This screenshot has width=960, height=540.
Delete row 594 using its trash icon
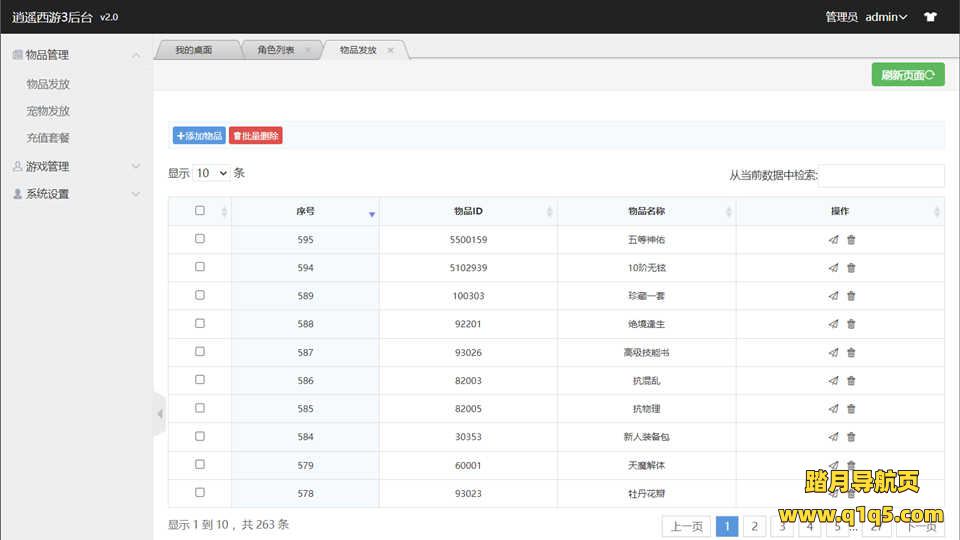click(x=851, y=268)
